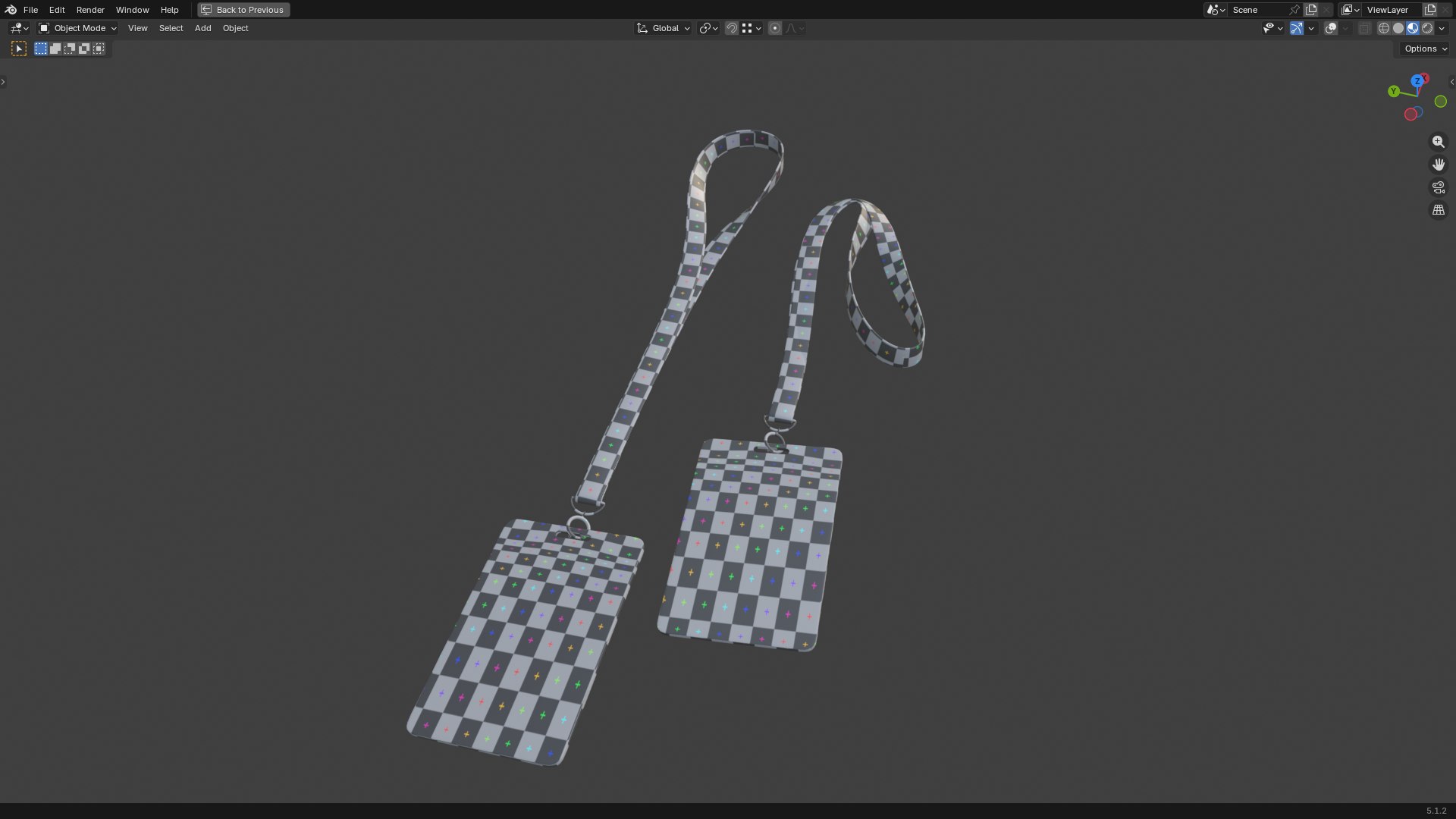Click the ViewLayer name field
The image size is (1456, 819).
tap(1392, 10)
